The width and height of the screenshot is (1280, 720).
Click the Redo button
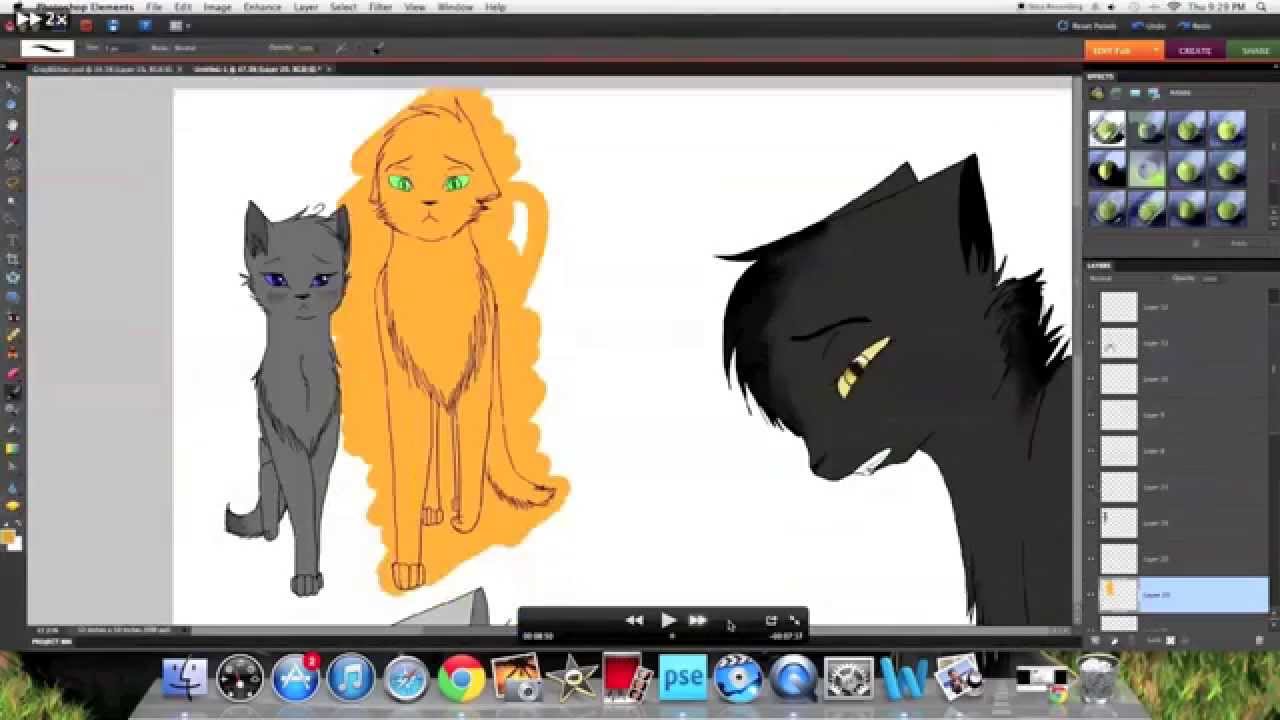click(1195, 25)
